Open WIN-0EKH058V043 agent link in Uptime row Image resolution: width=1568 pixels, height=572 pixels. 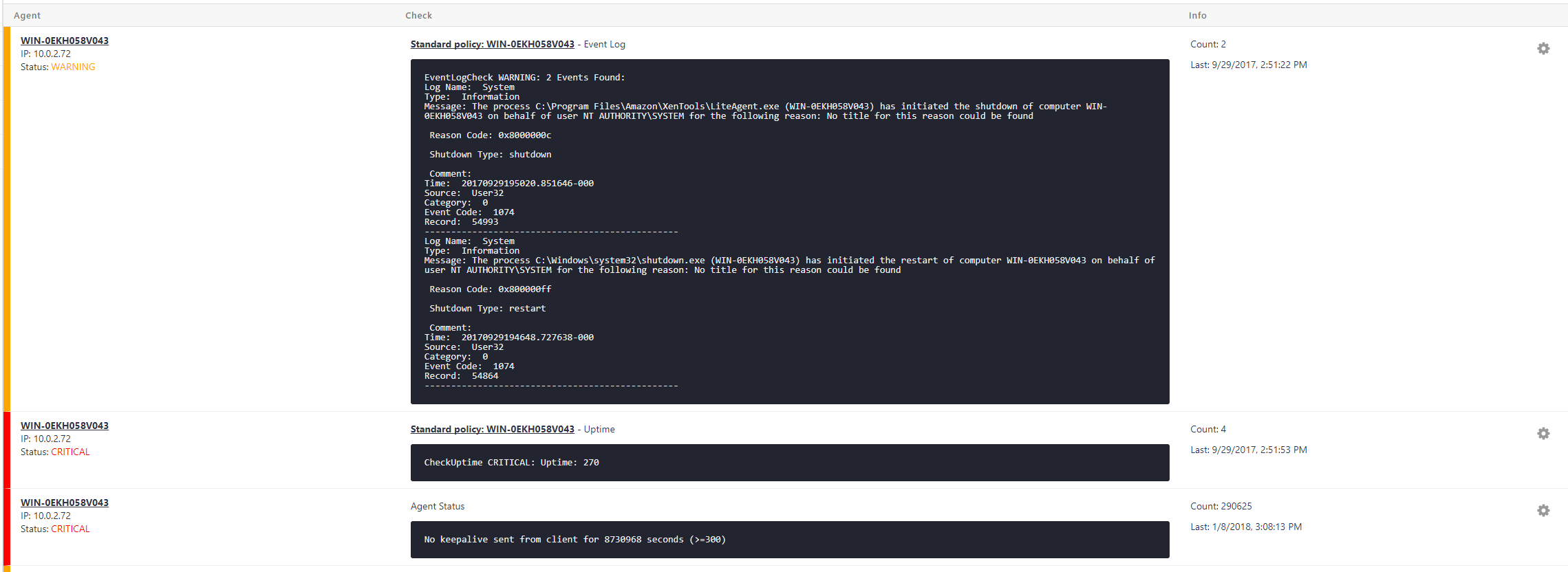point(65,426)
